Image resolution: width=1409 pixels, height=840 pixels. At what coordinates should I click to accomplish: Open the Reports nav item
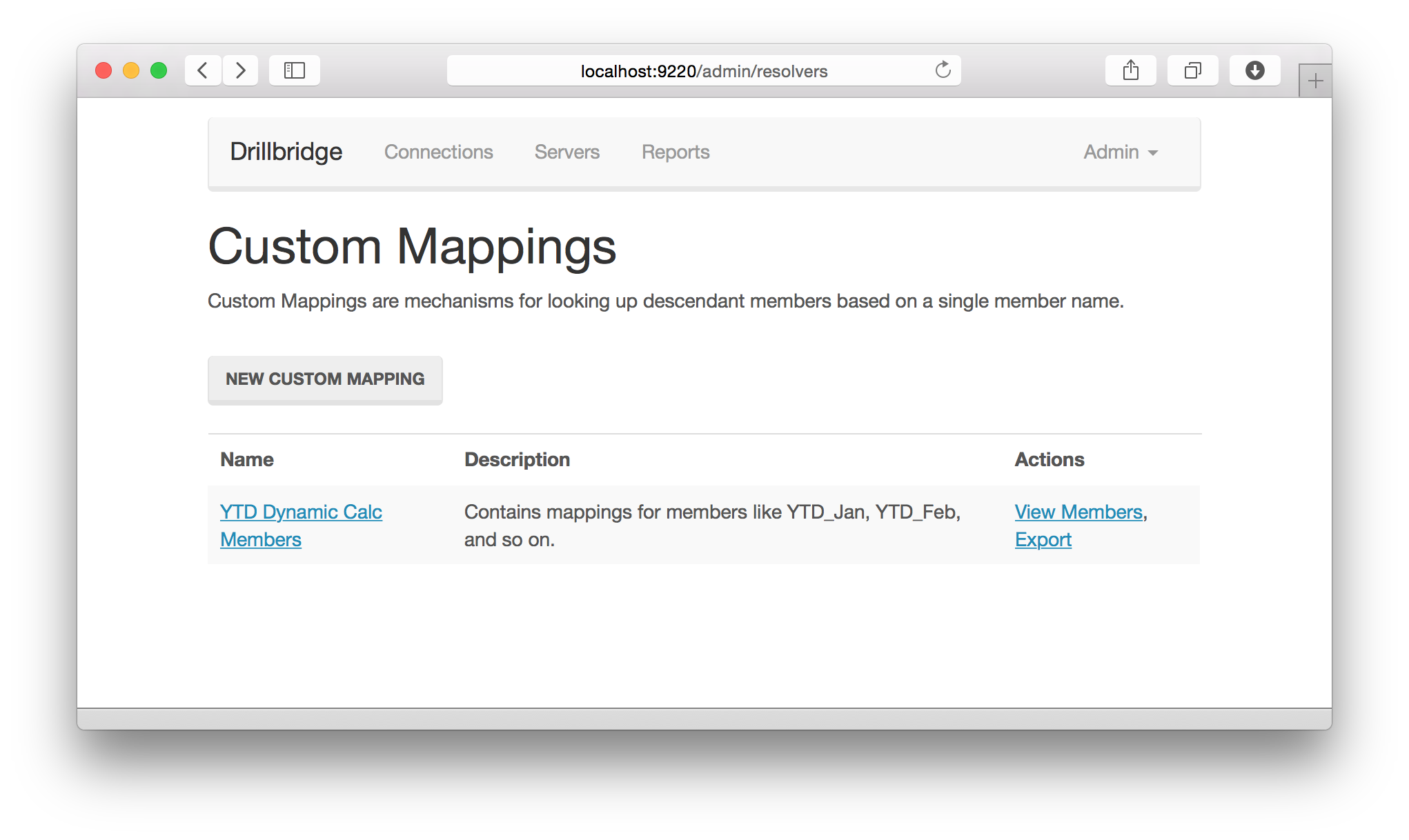676,152
